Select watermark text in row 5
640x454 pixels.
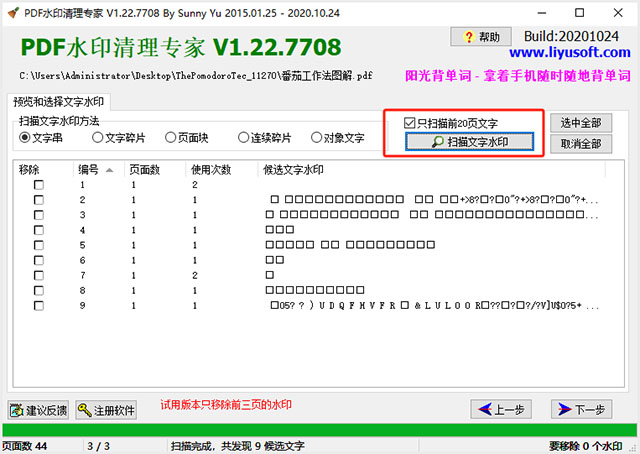click(x=350, y=245)
